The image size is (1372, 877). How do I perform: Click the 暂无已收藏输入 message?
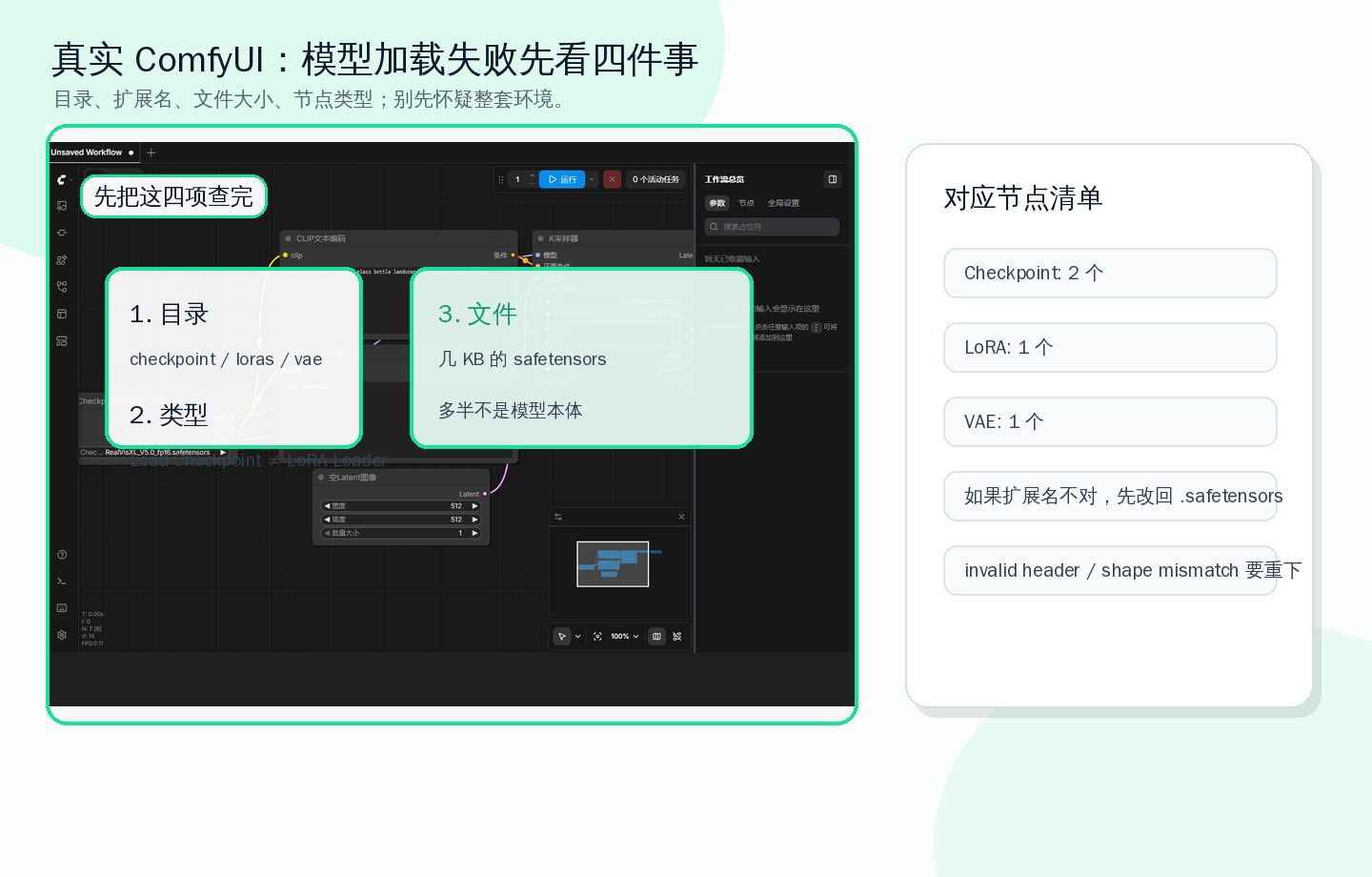point(732,259)
